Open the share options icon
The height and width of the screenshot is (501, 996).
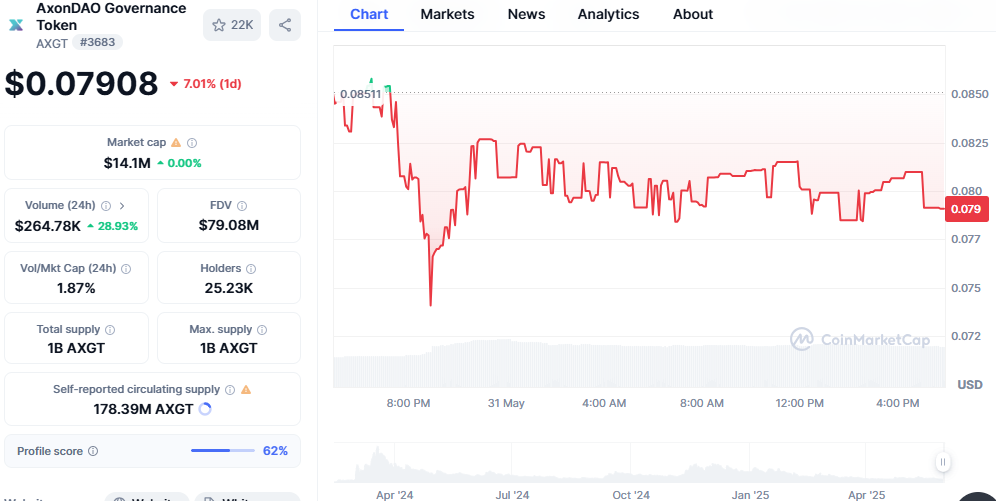(285, 25)
